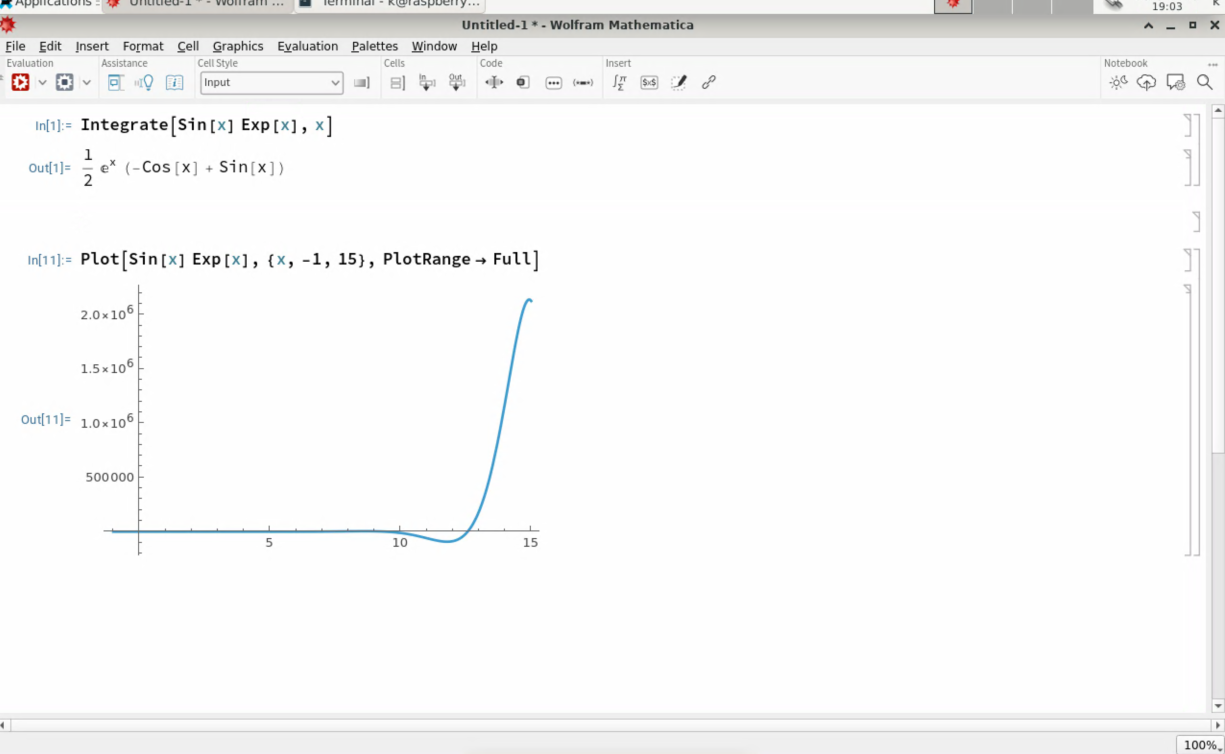Toggle the In input cells visibility icon

point(427,83)
